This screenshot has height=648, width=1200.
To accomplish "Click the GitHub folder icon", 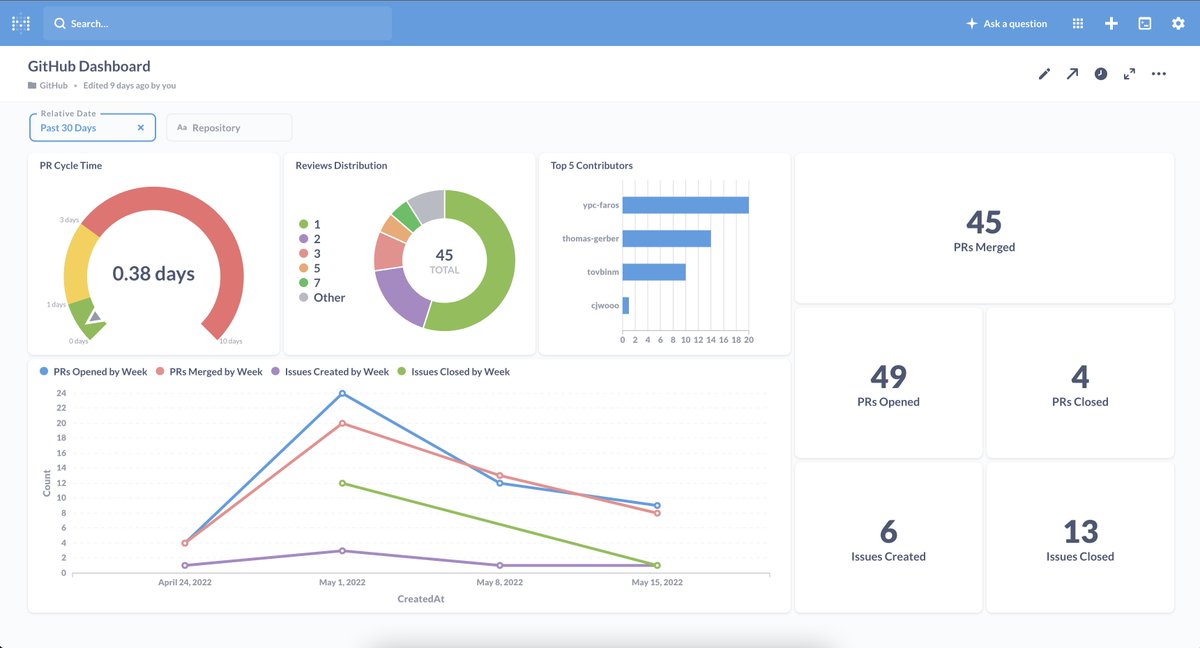I will pyautogui.click(x=32, y=86).
